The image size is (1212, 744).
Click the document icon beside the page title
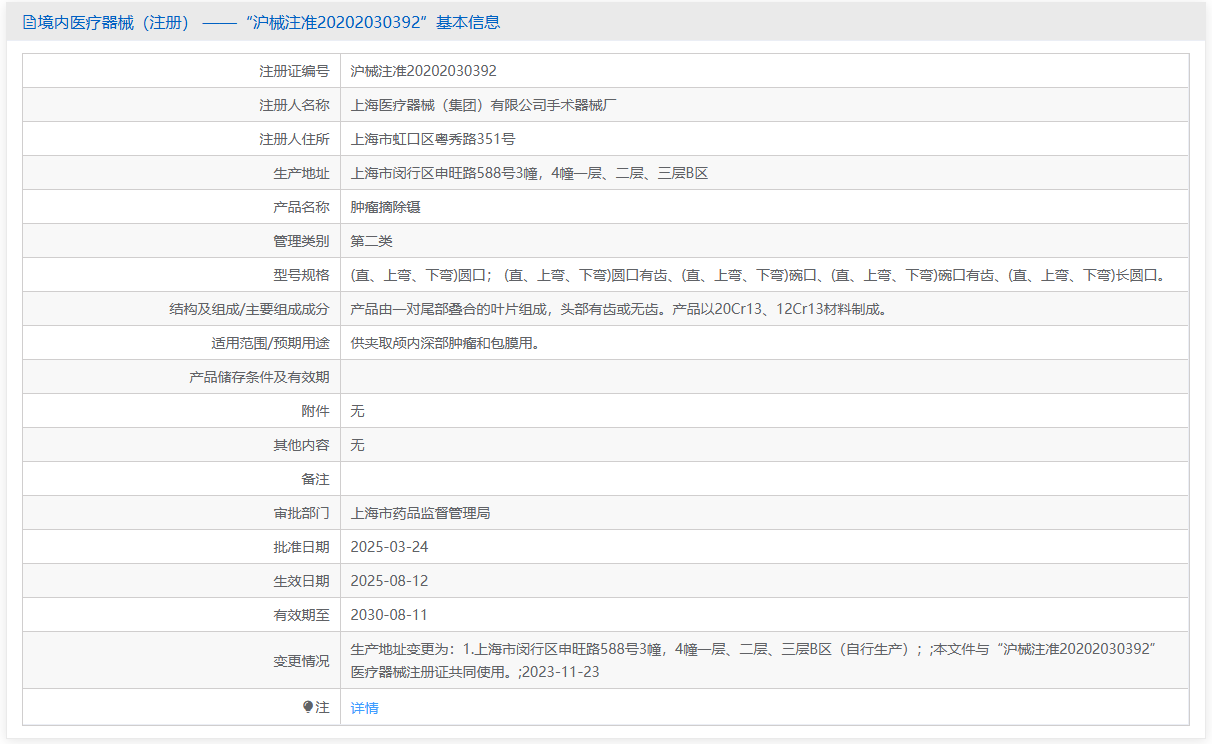(29, 22)
